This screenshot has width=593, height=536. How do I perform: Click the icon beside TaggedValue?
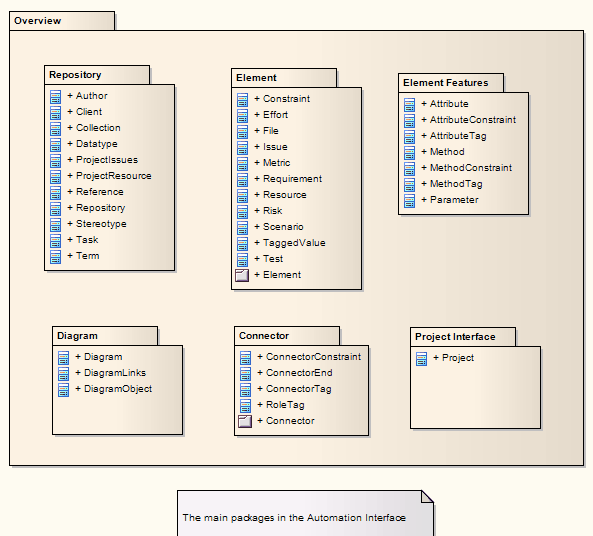pos(242,244)
